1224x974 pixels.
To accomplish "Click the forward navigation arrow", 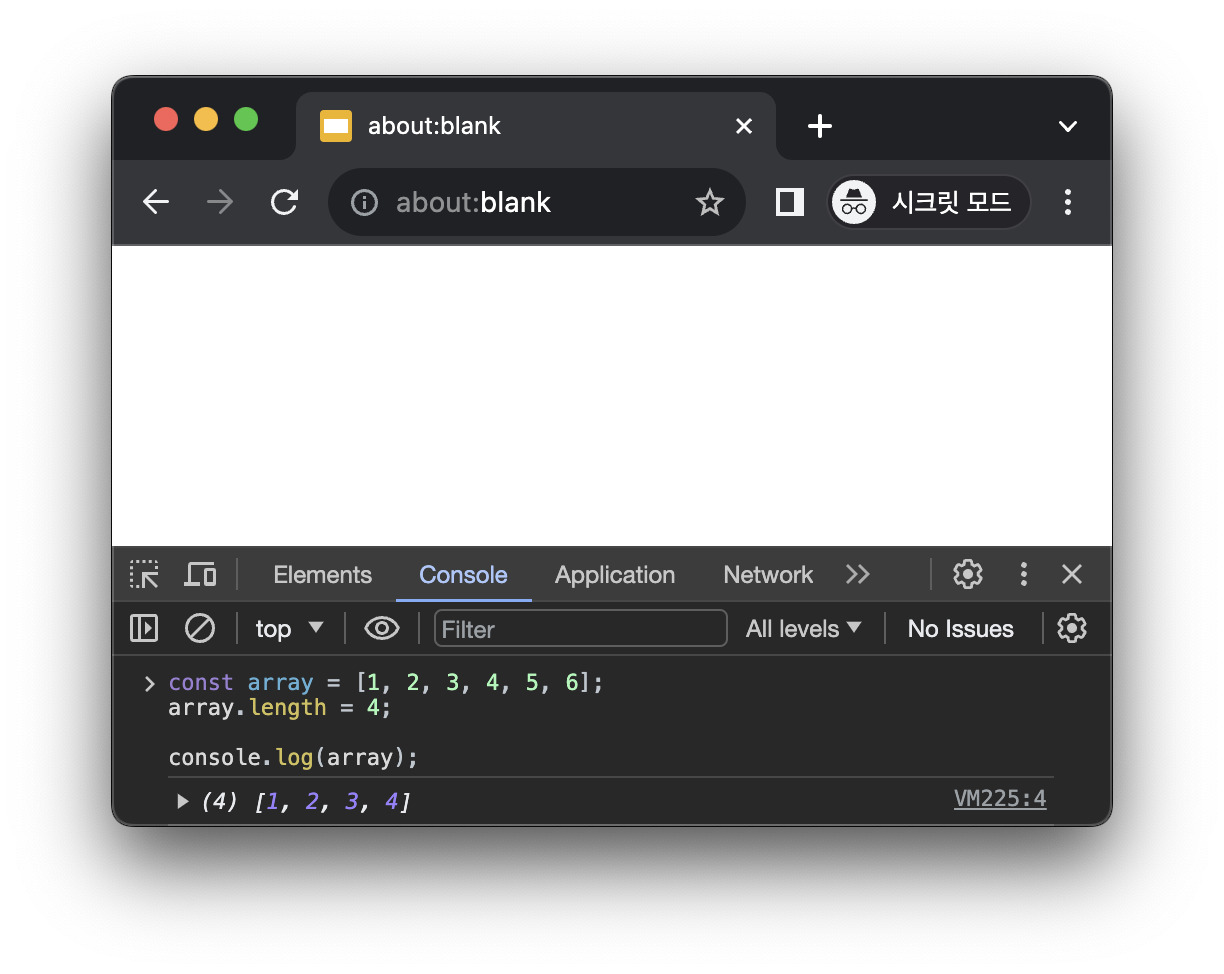I will click(x=219, y=203).
